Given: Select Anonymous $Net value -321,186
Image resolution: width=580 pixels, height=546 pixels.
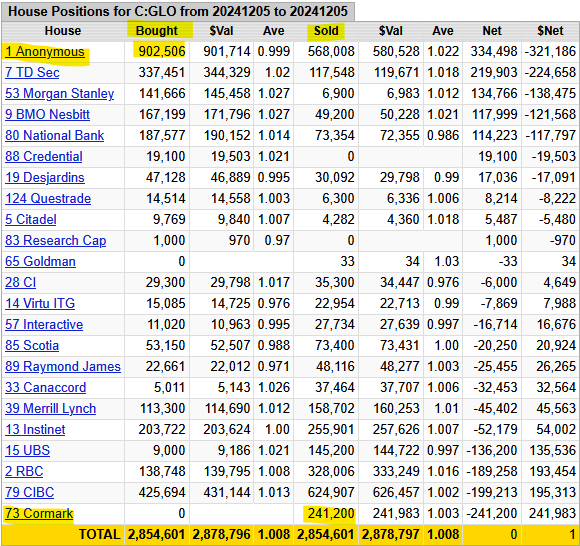Looking at the screenshot, I should point(550,52).
